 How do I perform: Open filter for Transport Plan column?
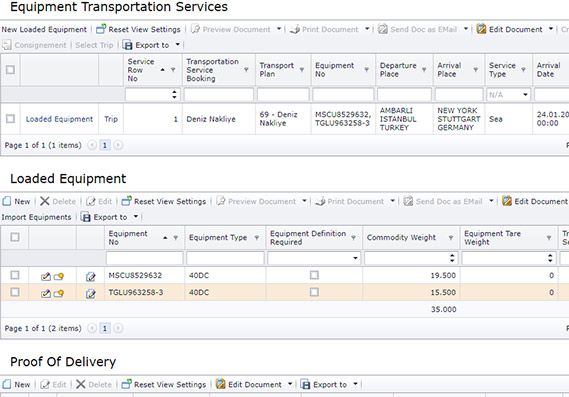pos(302,70)
